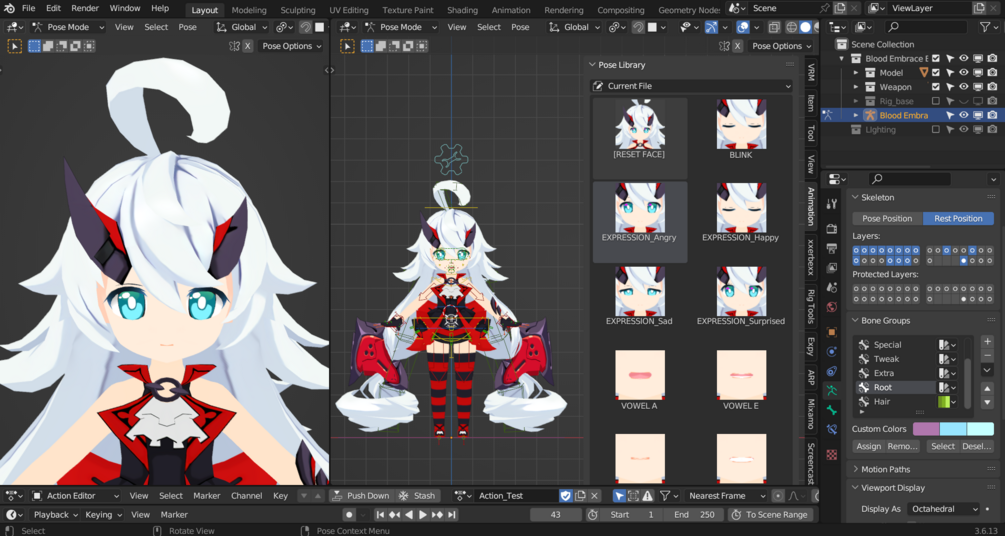
Task: Click the show errors warning icon in Action Editor
Action: tap(648, 496)
